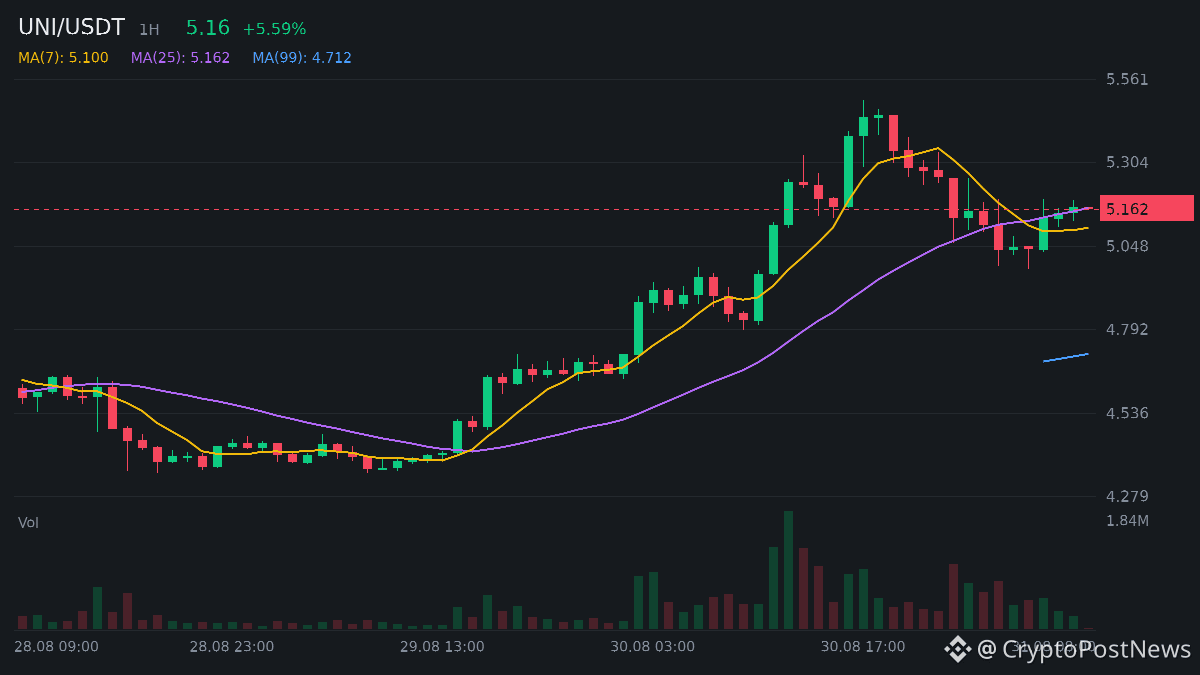
Task: Click the red 5.162 current price tag
Action: (x=1147, y=209)
